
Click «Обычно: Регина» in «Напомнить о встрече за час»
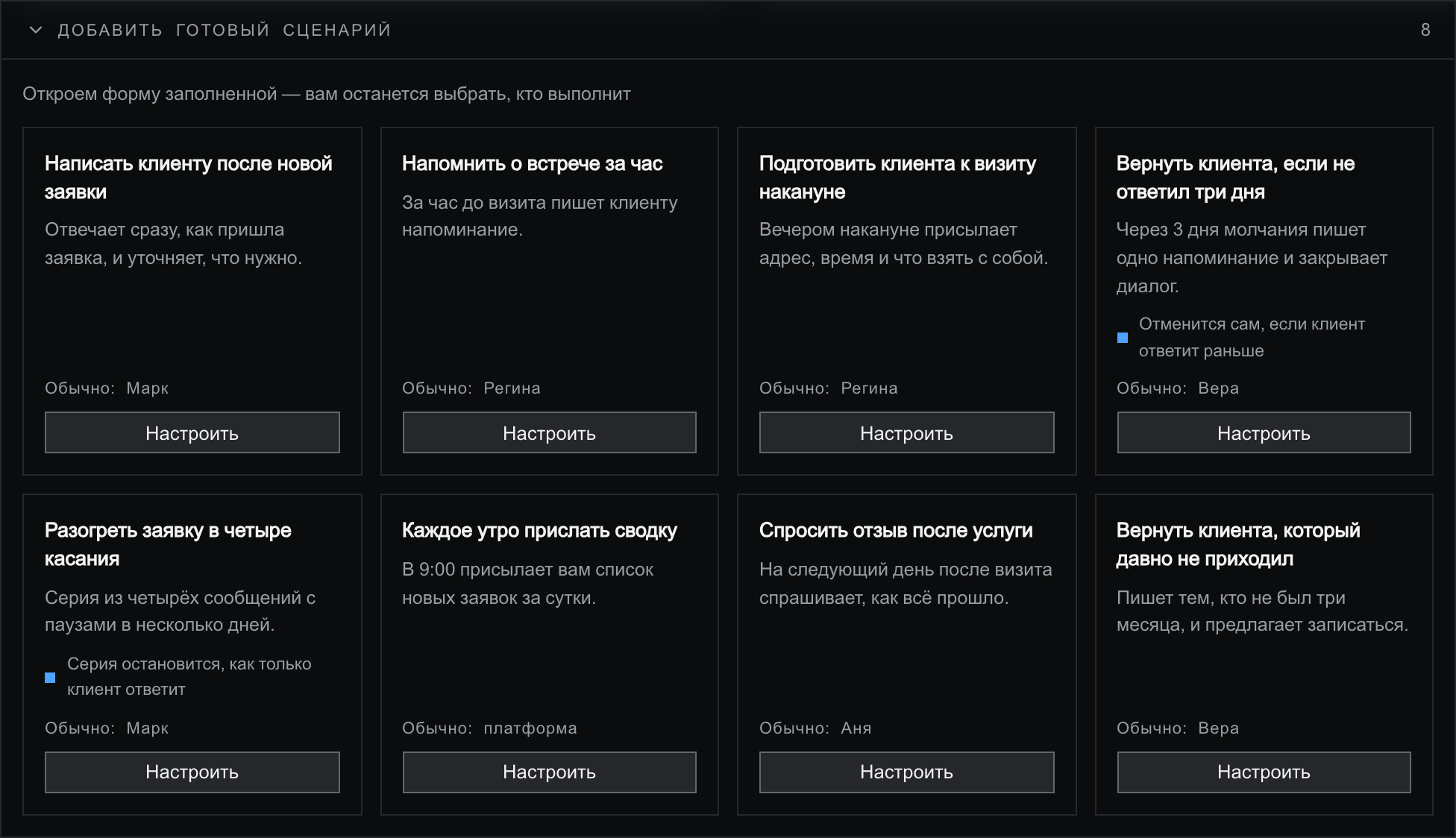pyautogui.click(x=471, y=388)
